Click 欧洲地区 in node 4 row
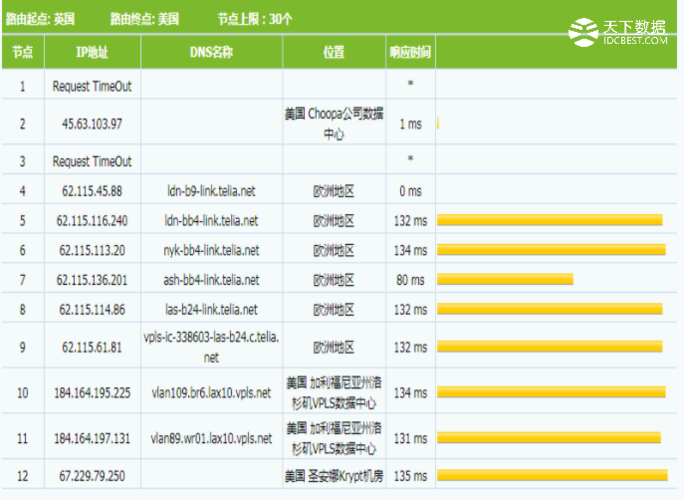 [x=334, y=191]
